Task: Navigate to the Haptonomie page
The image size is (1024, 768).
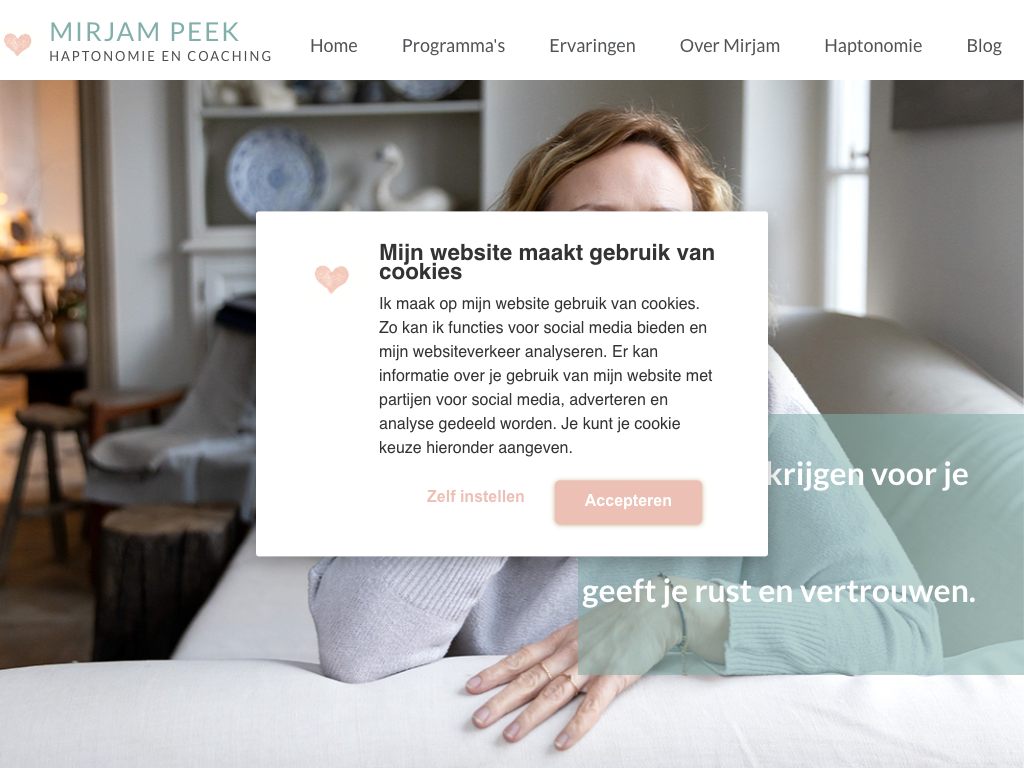Action: coord(873,46)
